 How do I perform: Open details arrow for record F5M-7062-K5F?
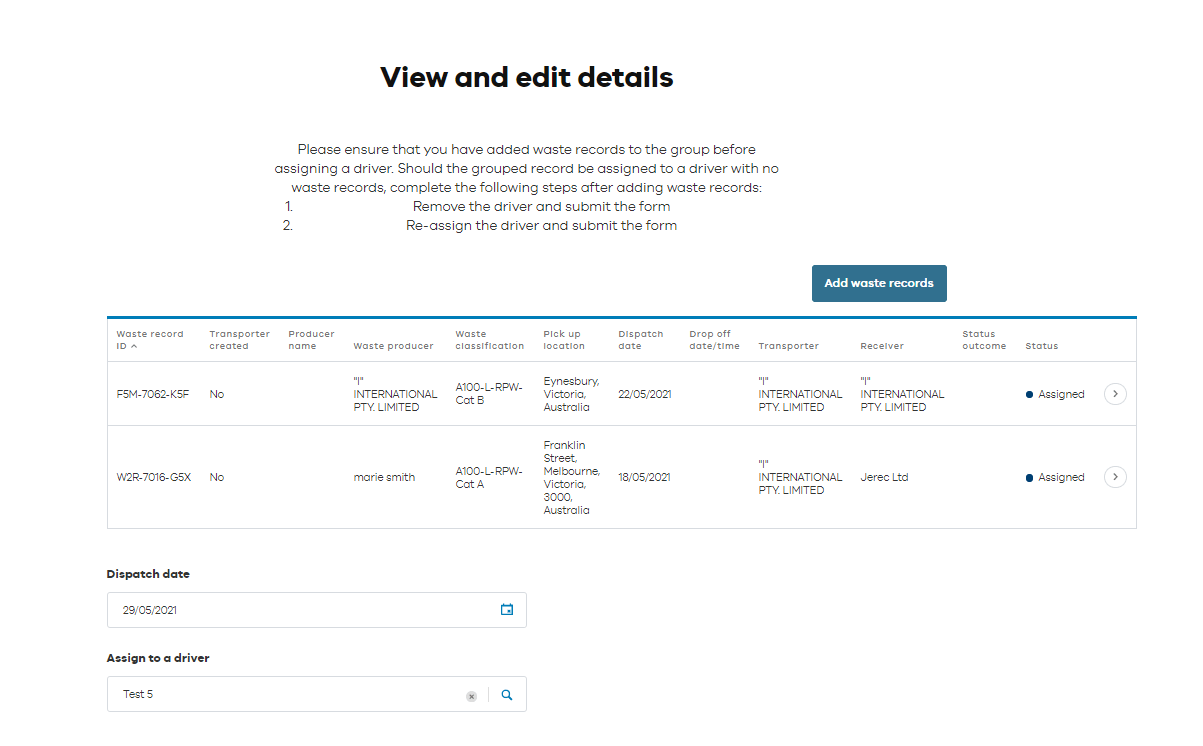[x=1115, y=394]
